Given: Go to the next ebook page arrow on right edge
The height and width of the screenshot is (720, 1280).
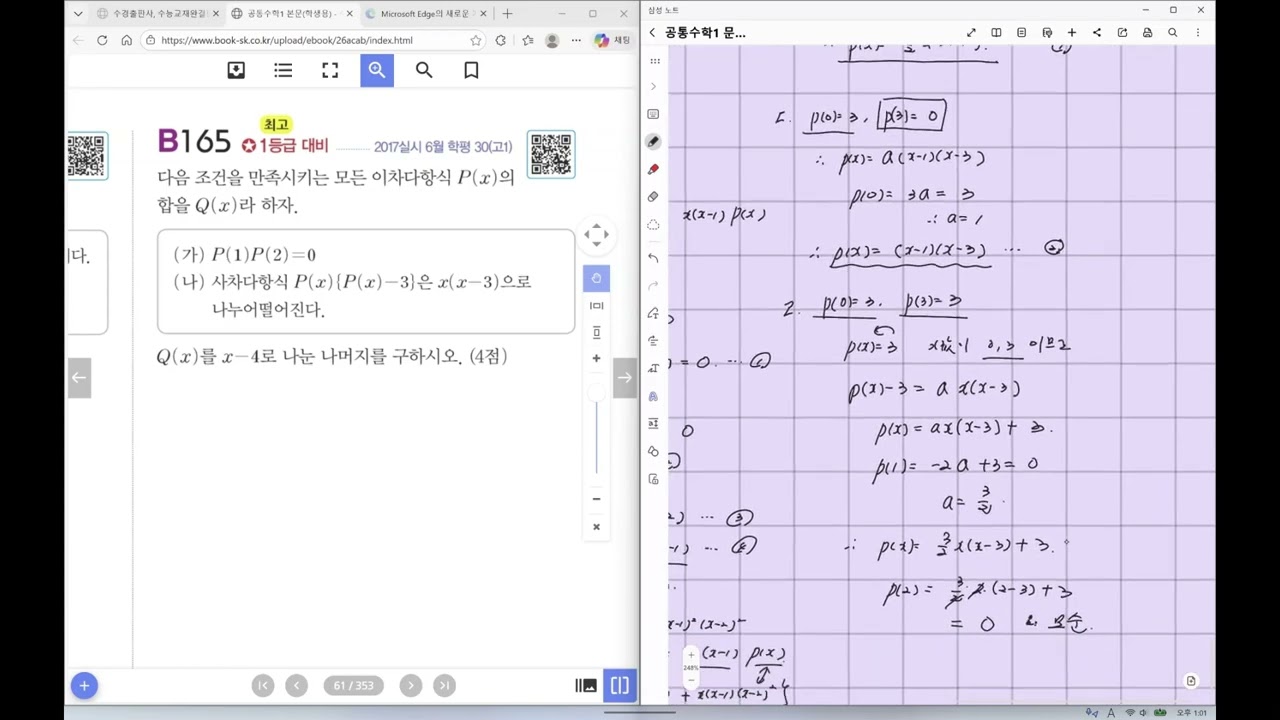Looking at the screenshot, I should click(624, 377).
